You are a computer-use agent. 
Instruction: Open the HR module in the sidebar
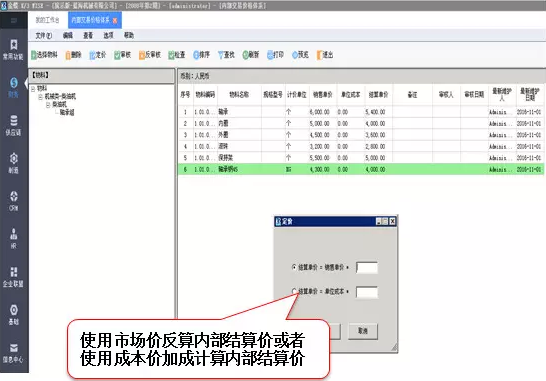[x=13, y=239]
